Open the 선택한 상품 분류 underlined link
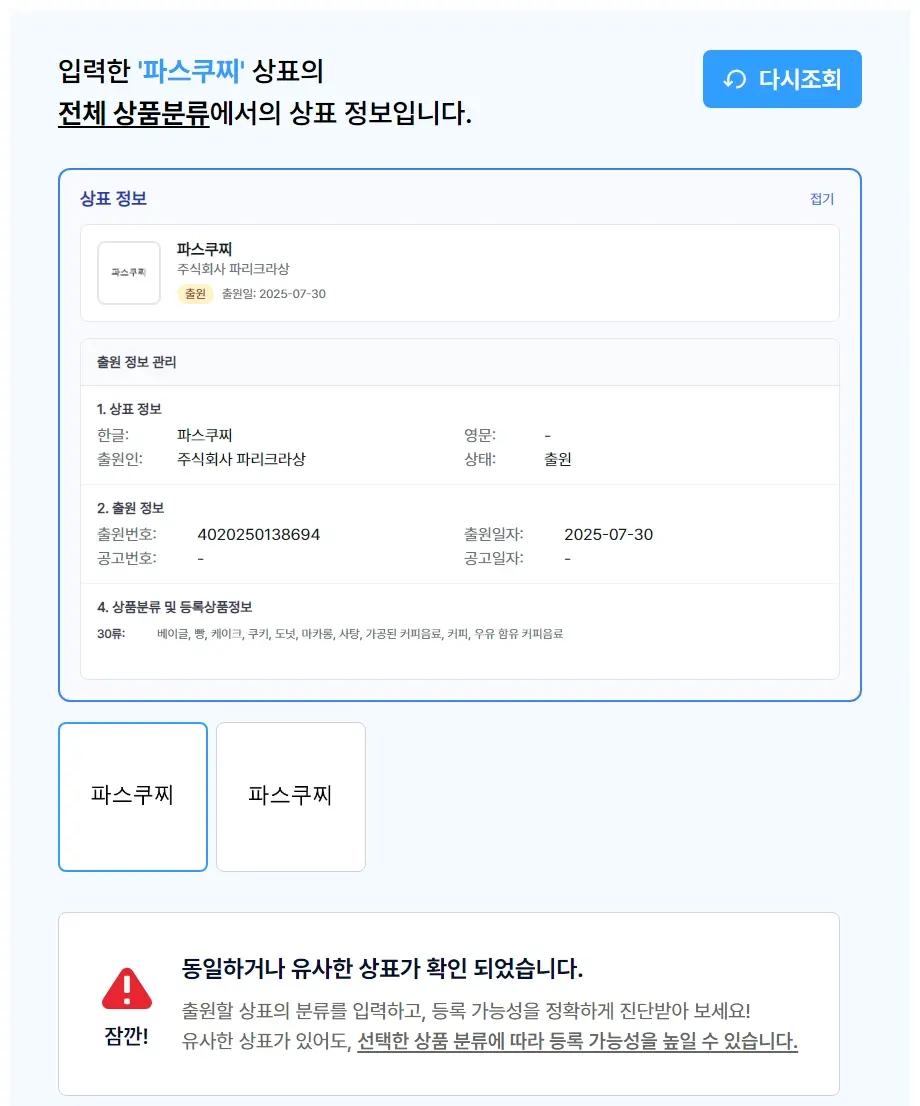This screenshot has height=1106, width=920. tap(577, 1041)
